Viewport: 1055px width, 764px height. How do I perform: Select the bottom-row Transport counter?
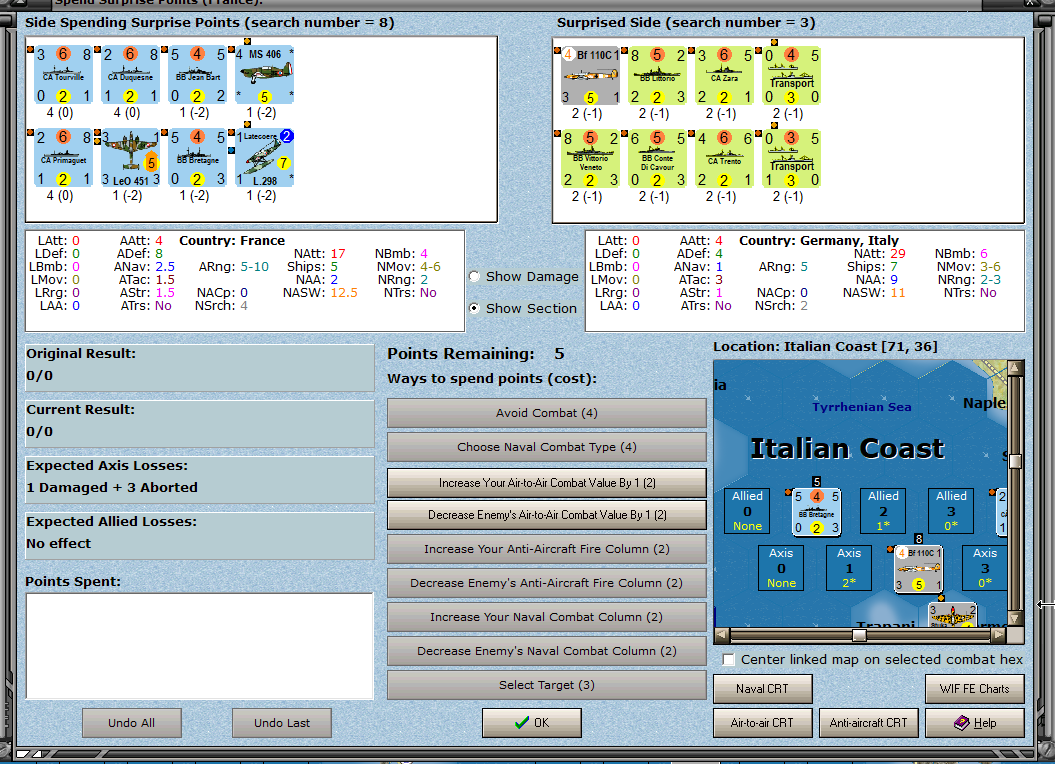click(792, 158)
